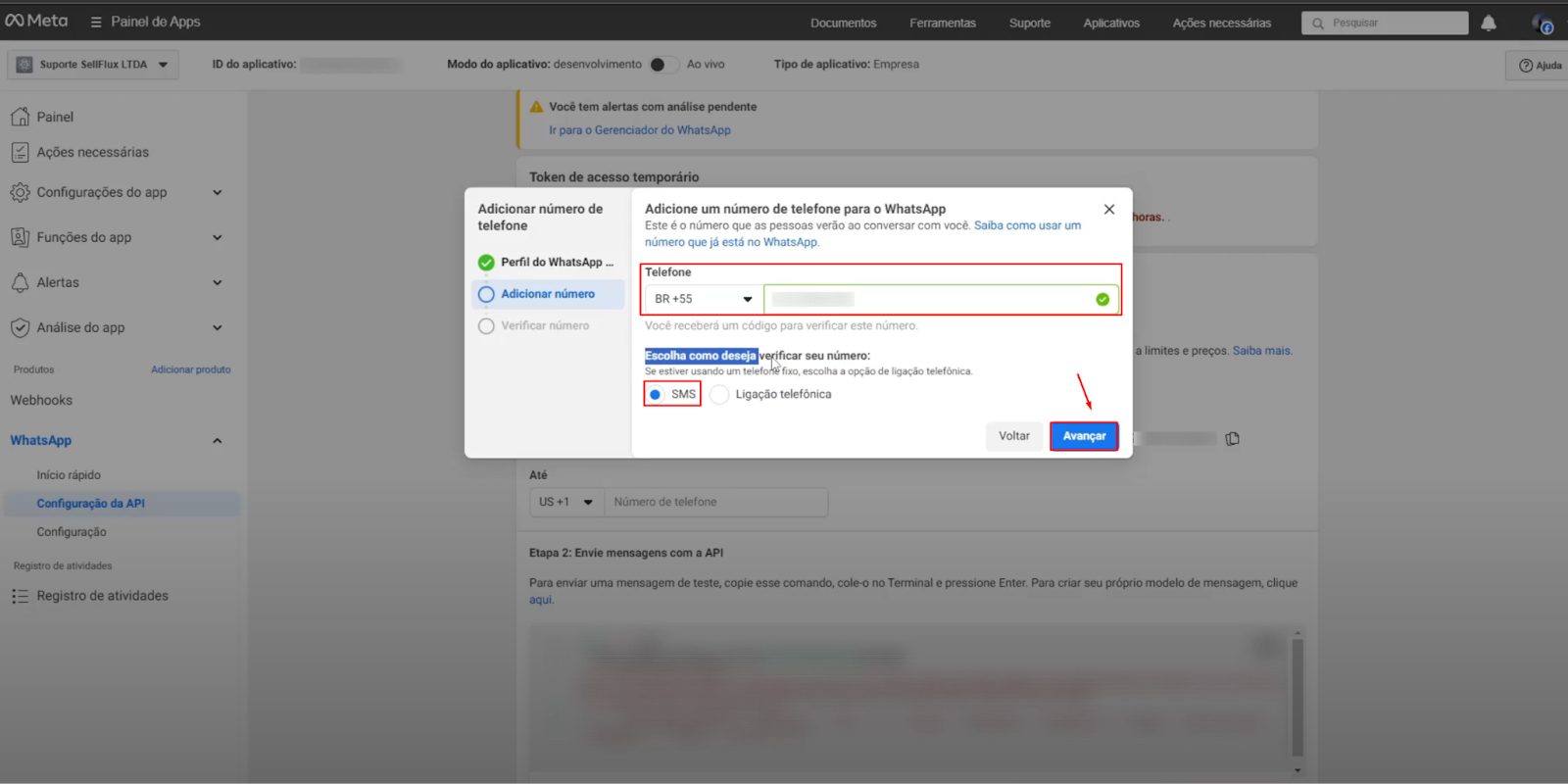Click the notifications bell icon

pyautogui.click(x=1488, y=23)
